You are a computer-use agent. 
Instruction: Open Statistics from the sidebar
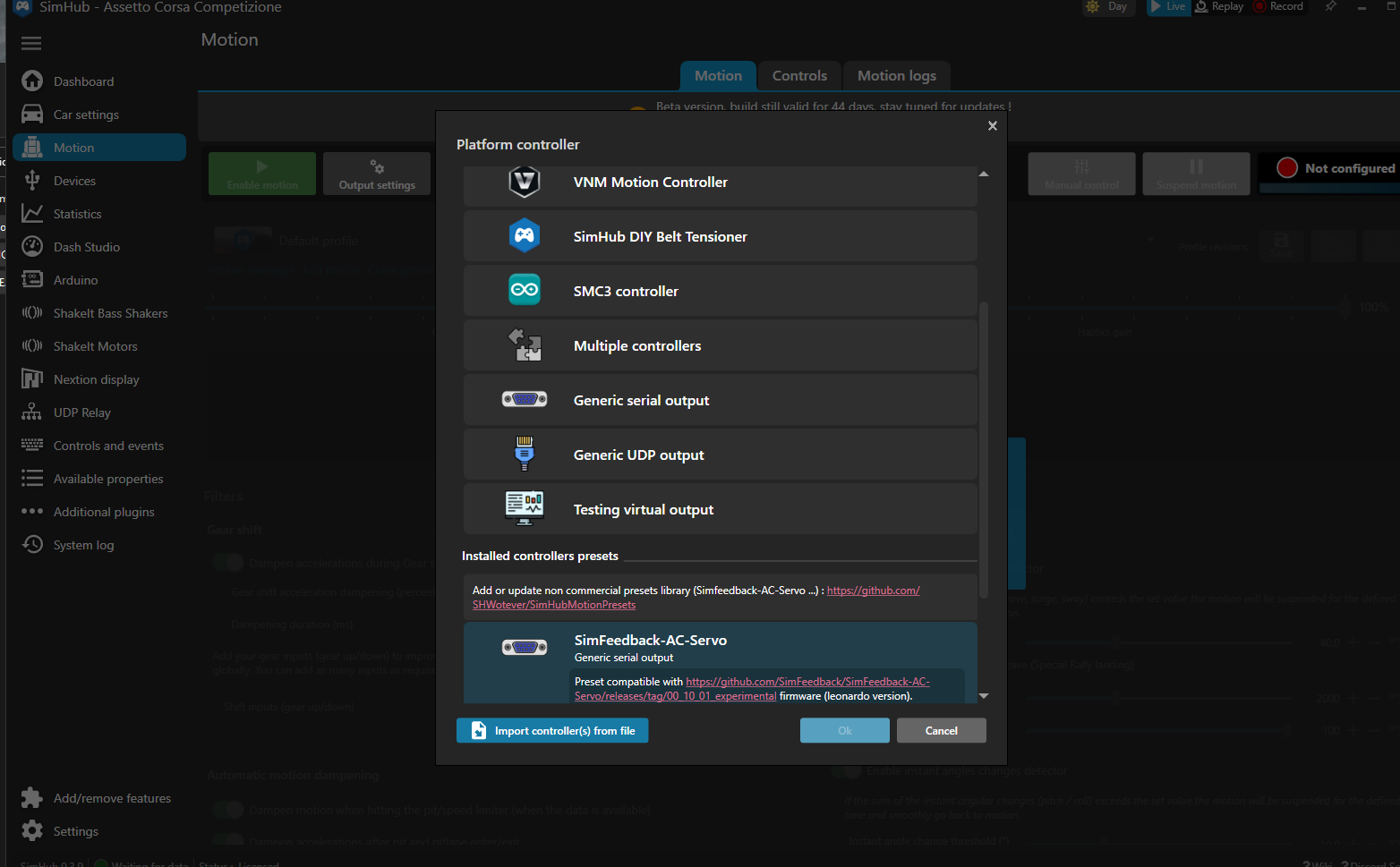tap(99, 214)
